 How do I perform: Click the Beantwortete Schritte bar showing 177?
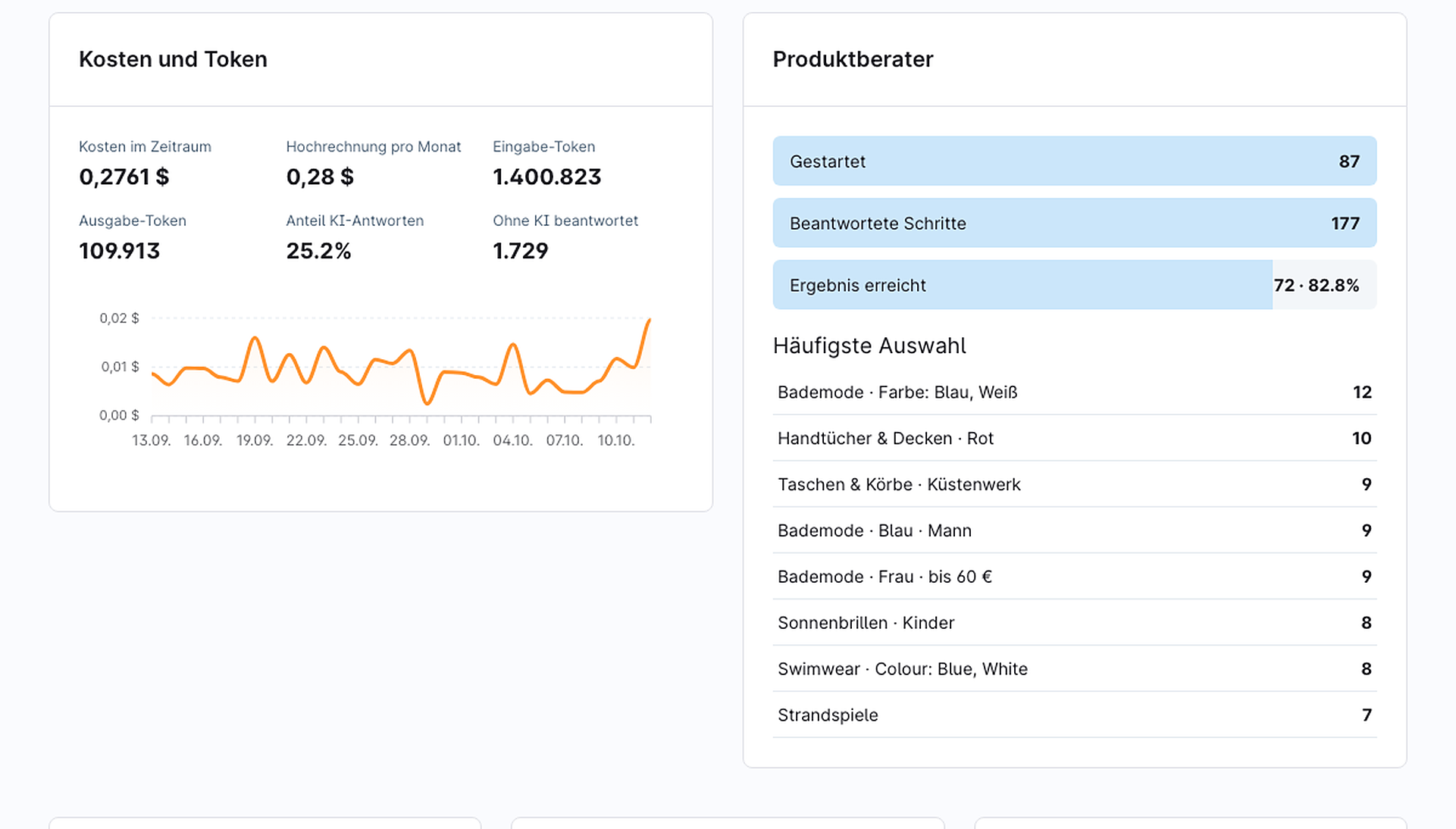[1074, 223]
